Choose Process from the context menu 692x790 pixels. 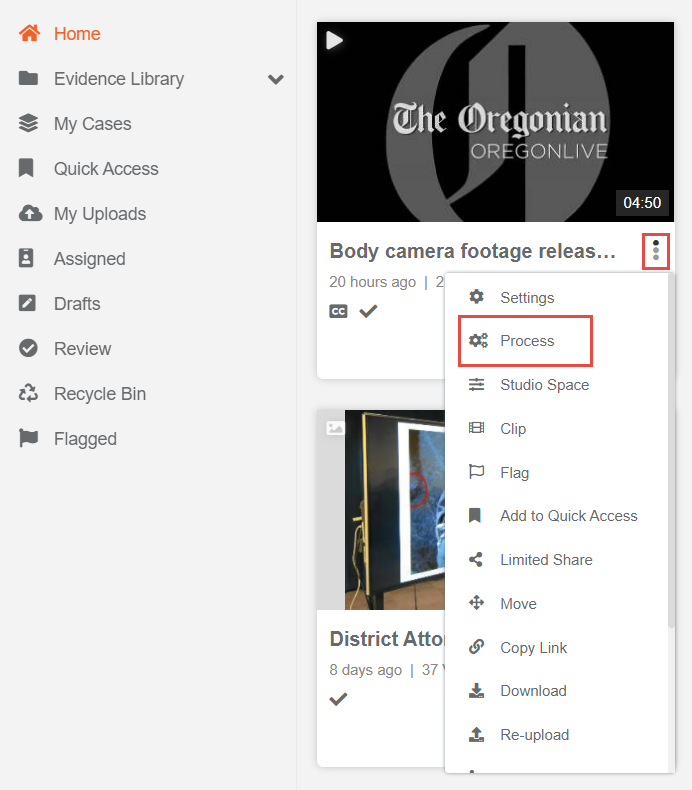pyautogui.click(x=526, y=341)
